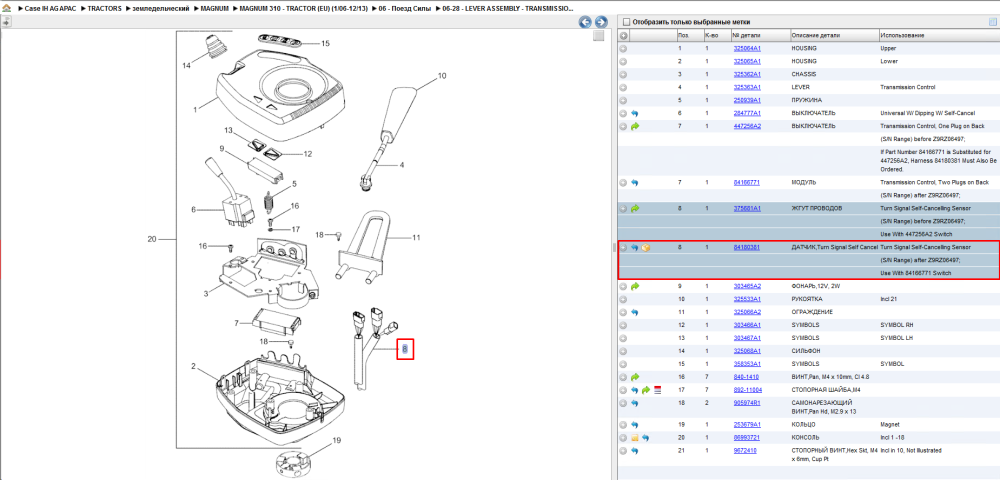Open breadcrumb '06 - Поезд Силы'
The width and height of the screenshot is (1000, 480).
click(x=406, y=9)
